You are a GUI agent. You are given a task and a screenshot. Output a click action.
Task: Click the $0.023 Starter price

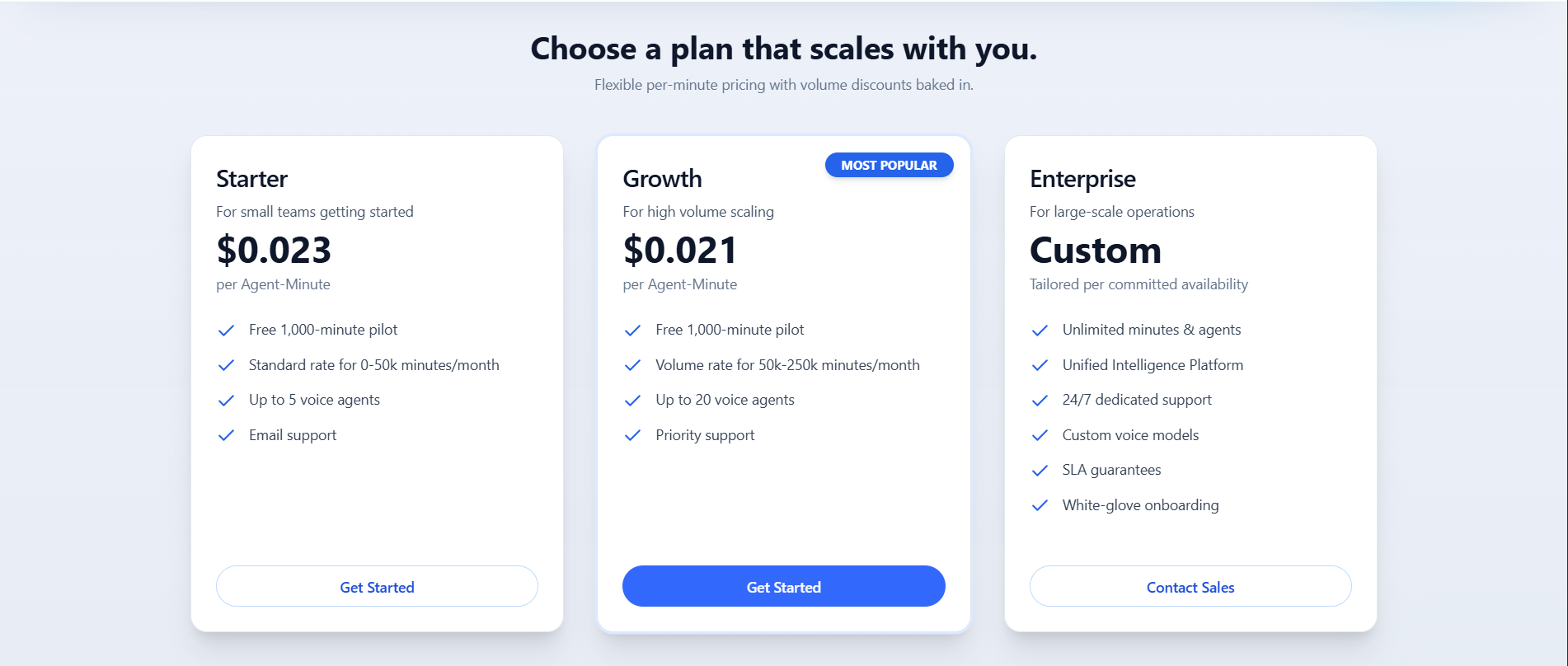[274, 251]
